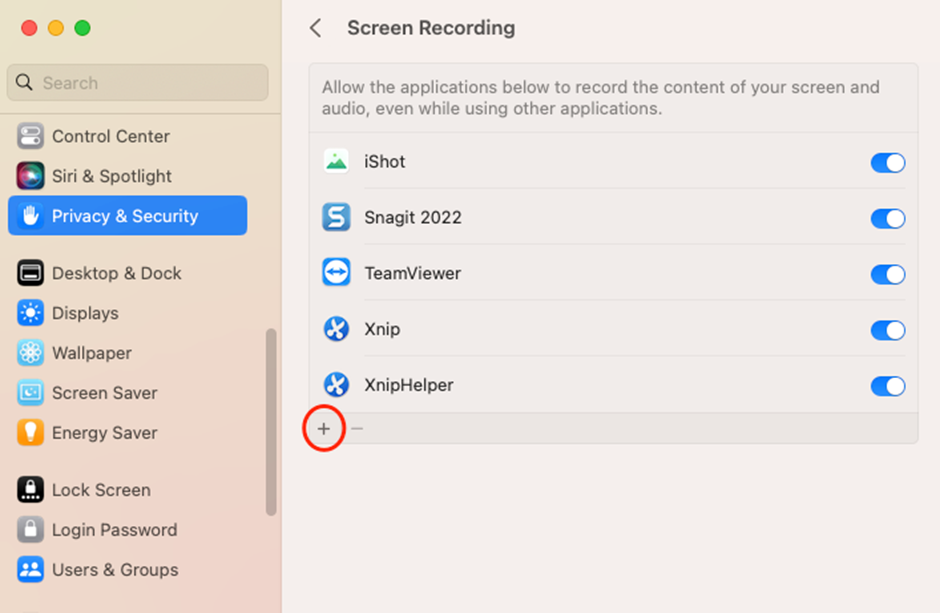Turn off the Snagit 2022 toggle

coord(887,218)
